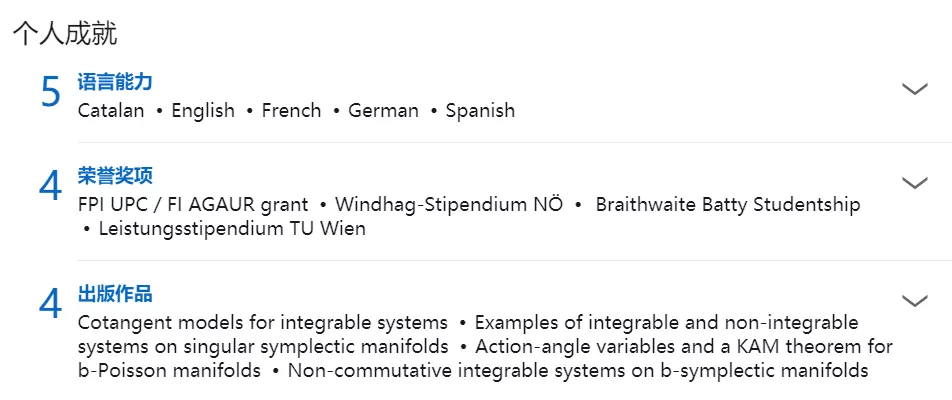Select the English language entry
The height and width of the screenshot is (400, 952).
coord(203,110)
